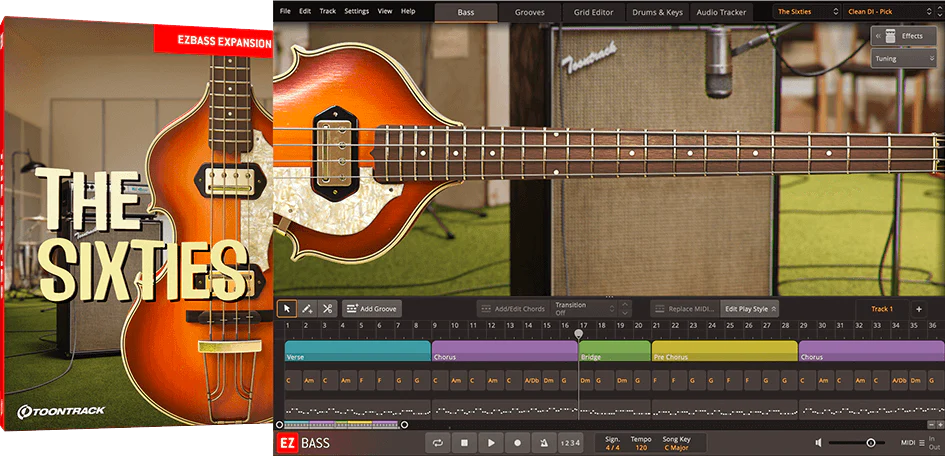Open the Clean DI - Pick preset dropdown
This screenshot has width=945, height=456.
890,12
